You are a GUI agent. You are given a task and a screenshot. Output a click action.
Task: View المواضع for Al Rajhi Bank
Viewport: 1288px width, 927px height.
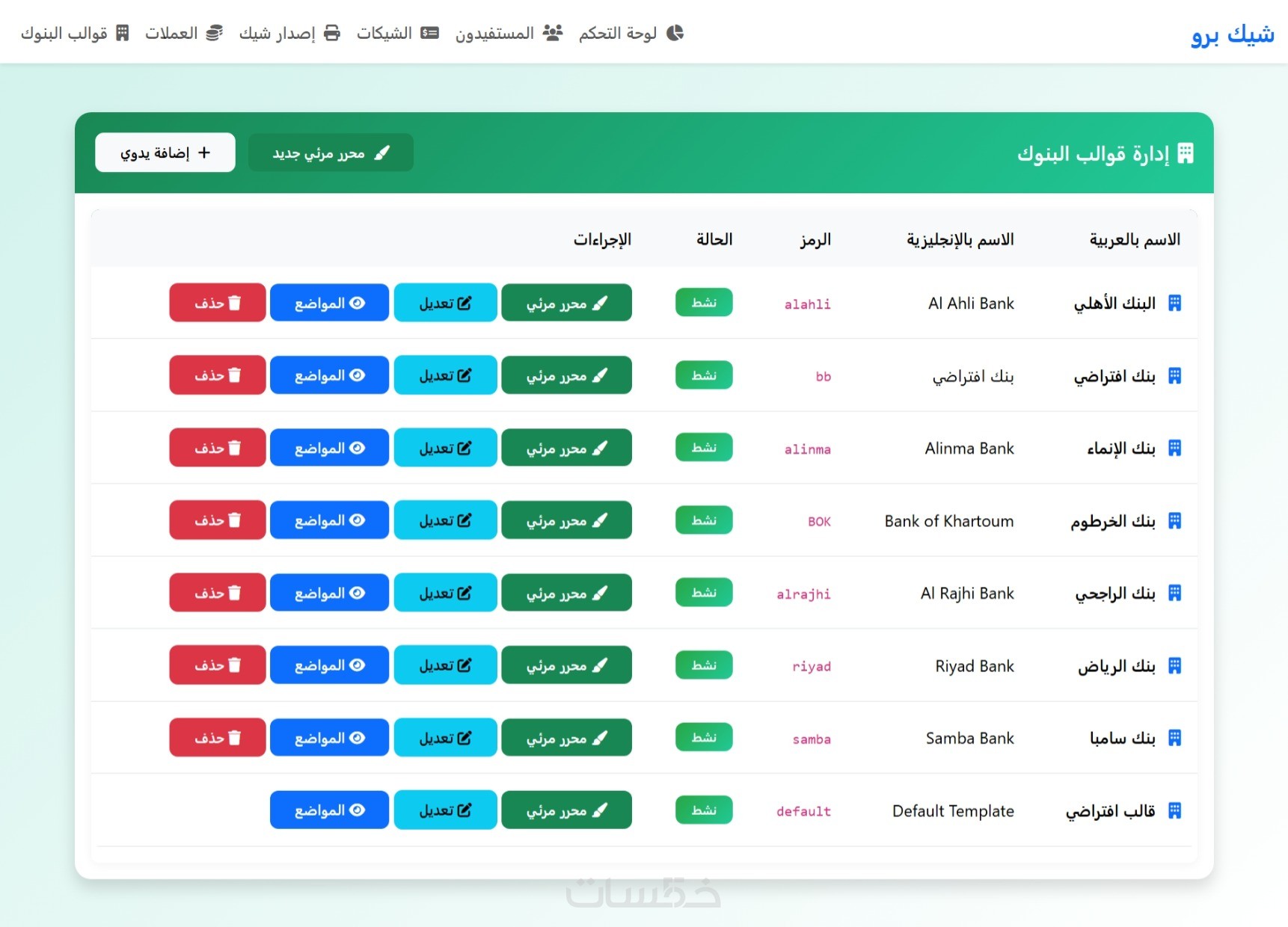click(329, 593)
